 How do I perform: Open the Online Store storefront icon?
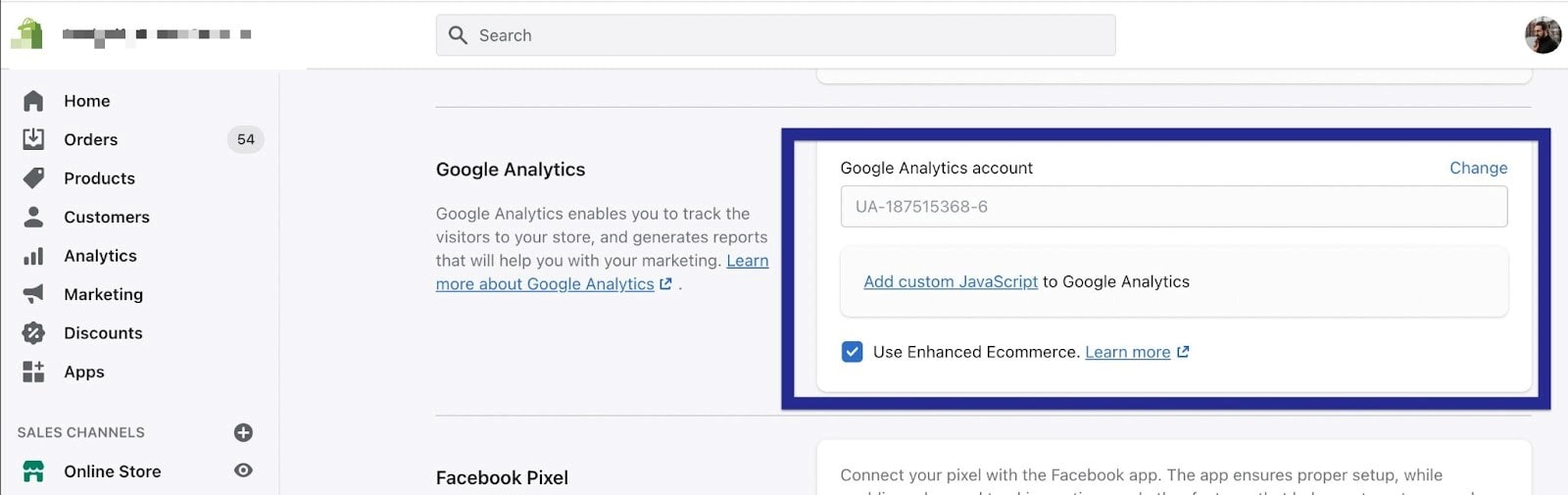tap(33, 471)
